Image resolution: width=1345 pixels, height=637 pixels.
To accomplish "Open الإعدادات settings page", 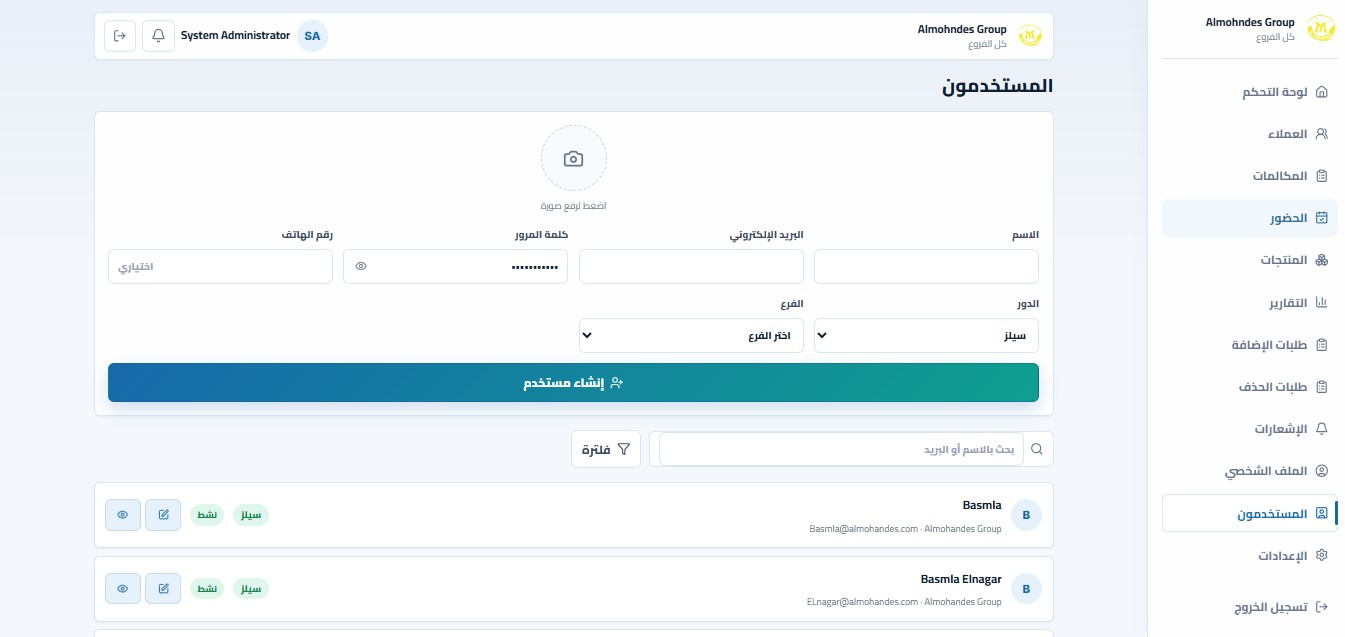I will tap(1250, 556).
